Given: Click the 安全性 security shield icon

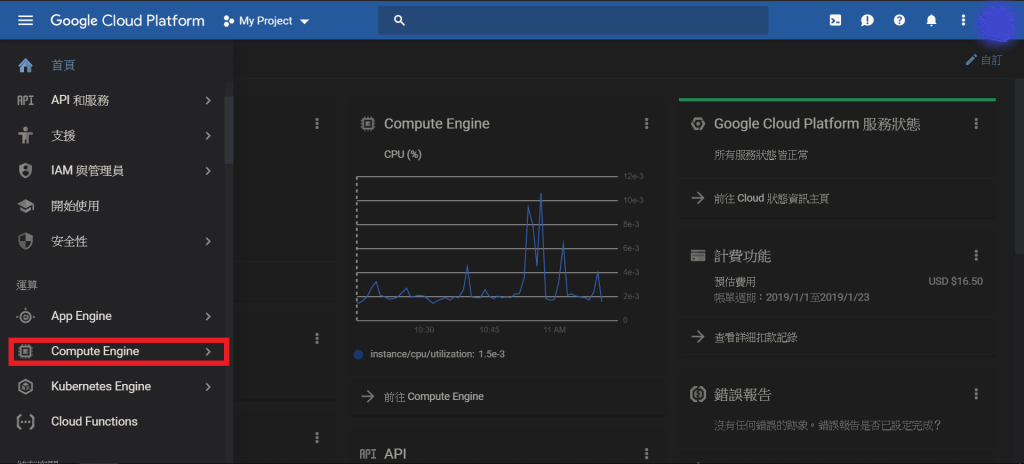Looking at the screenshot, I should 25,241.
